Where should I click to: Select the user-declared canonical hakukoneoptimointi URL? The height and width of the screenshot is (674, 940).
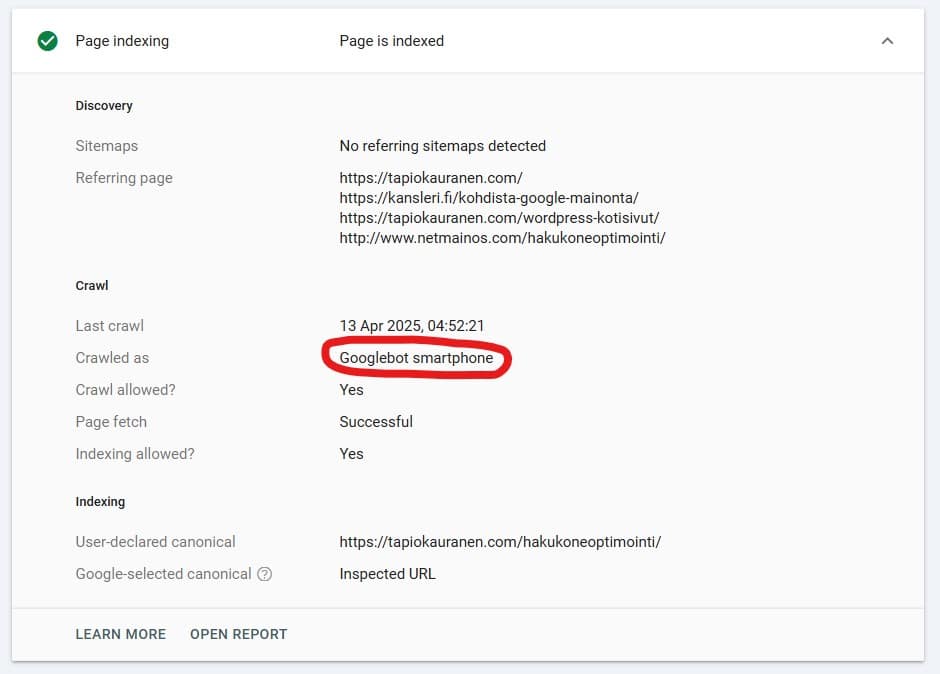500,542
